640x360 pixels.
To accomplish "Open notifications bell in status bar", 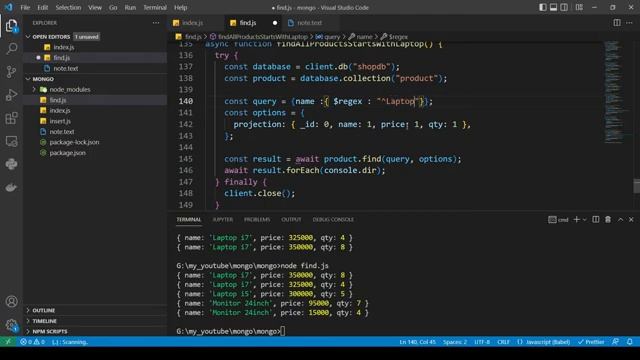I will 629,342.
